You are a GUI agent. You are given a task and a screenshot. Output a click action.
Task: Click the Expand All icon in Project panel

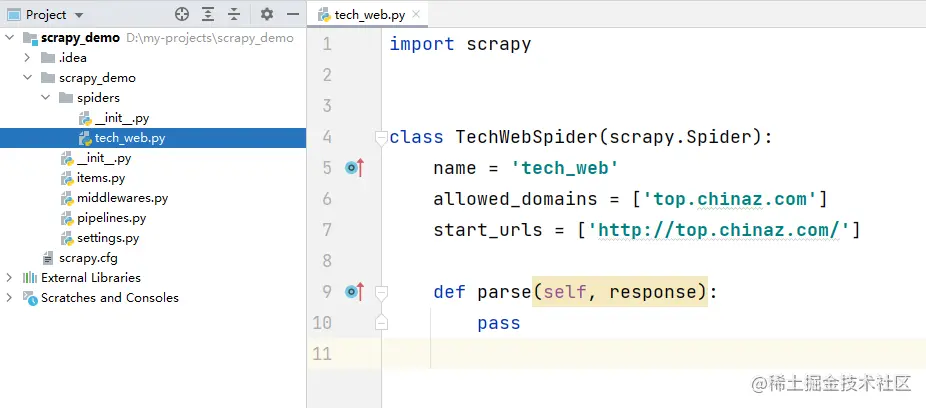tap(208, 15)
